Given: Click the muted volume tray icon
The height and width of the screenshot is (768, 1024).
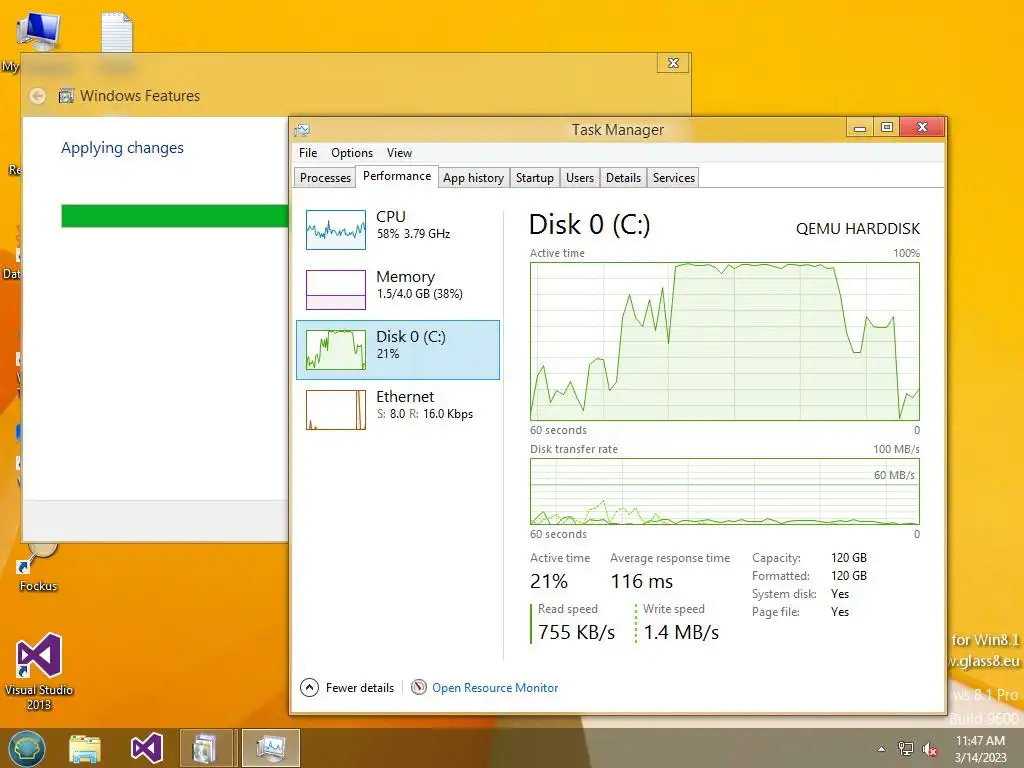Looking at the screenshot, I should tap(930, 749).
